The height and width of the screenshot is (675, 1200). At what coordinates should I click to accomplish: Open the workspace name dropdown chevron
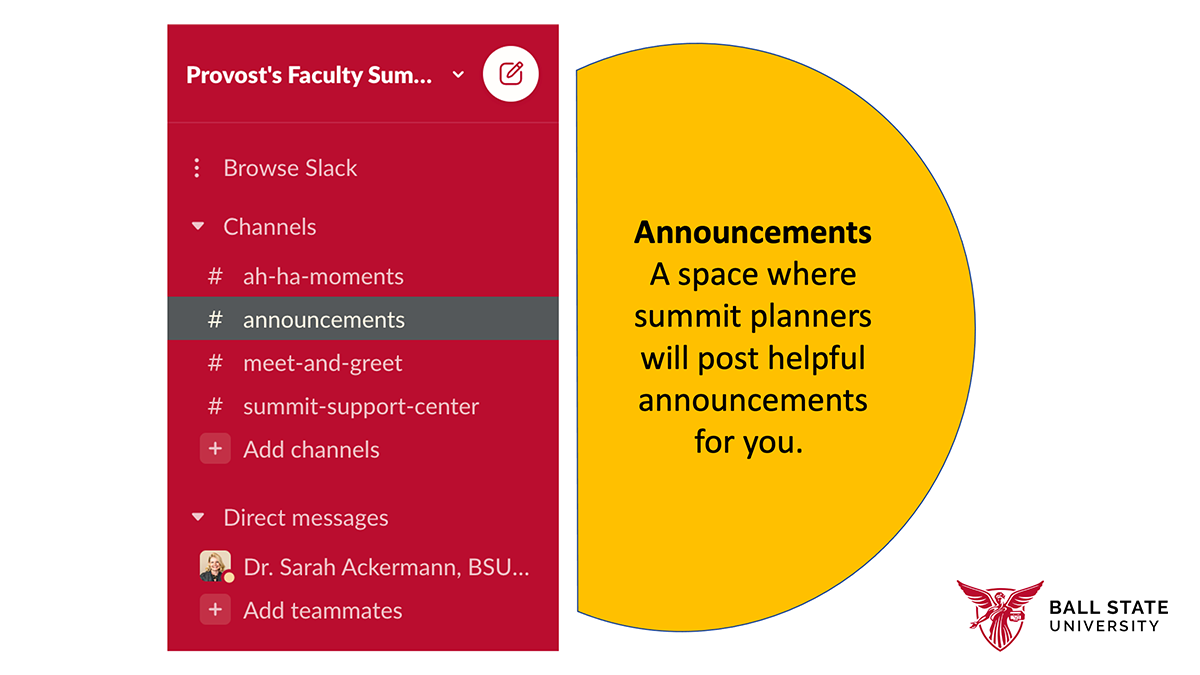pos(458,75)
